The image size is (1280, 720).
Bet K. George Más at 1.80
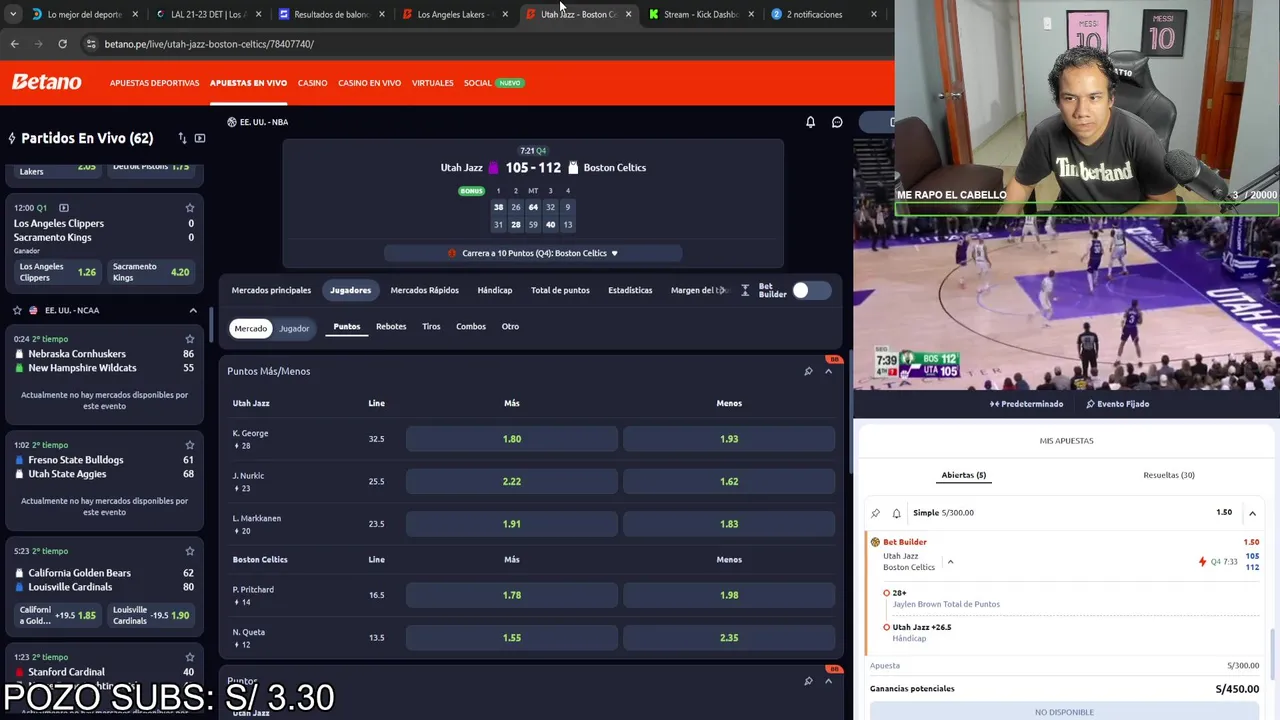coord(512,439)
